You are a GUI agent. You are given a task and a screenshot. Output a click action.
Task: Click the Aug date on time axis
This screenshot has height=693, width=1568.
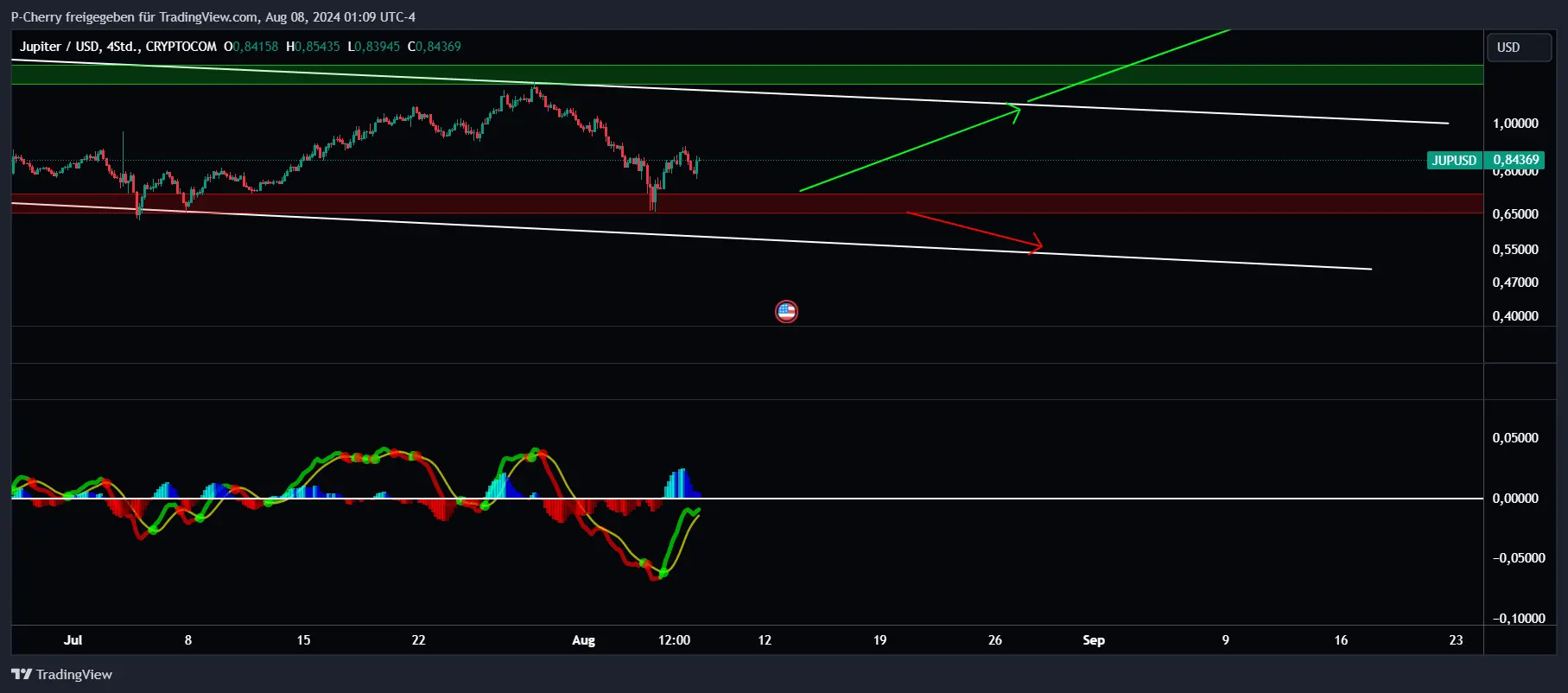click(583, 640)
